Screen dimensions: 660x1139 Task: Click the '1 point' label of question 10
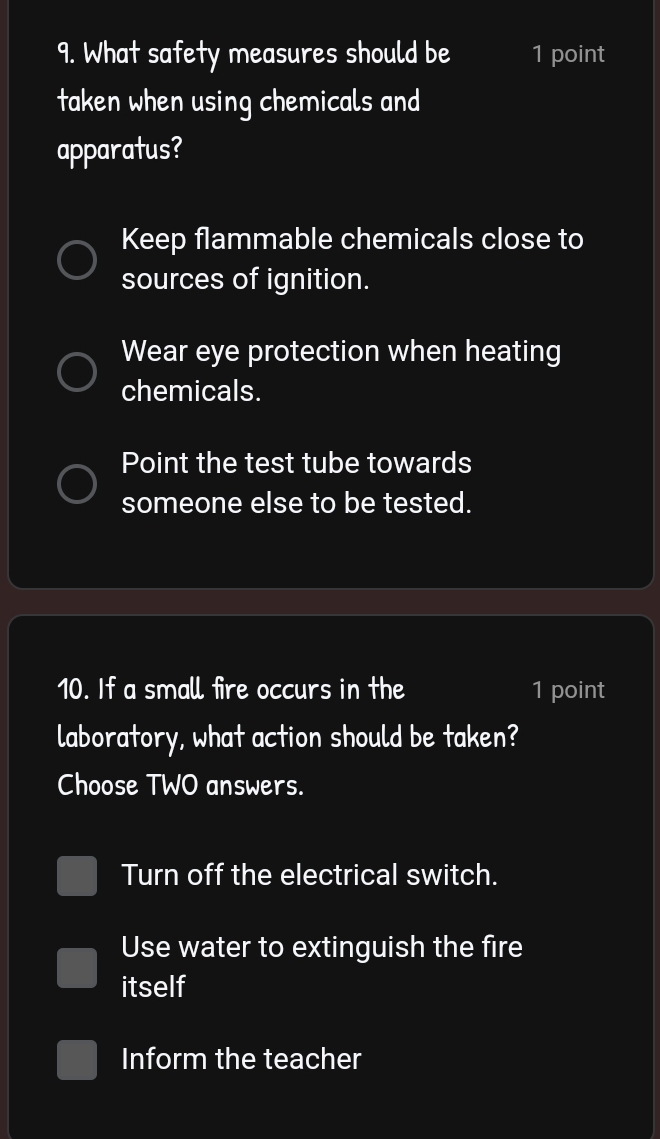coord(568,691)
